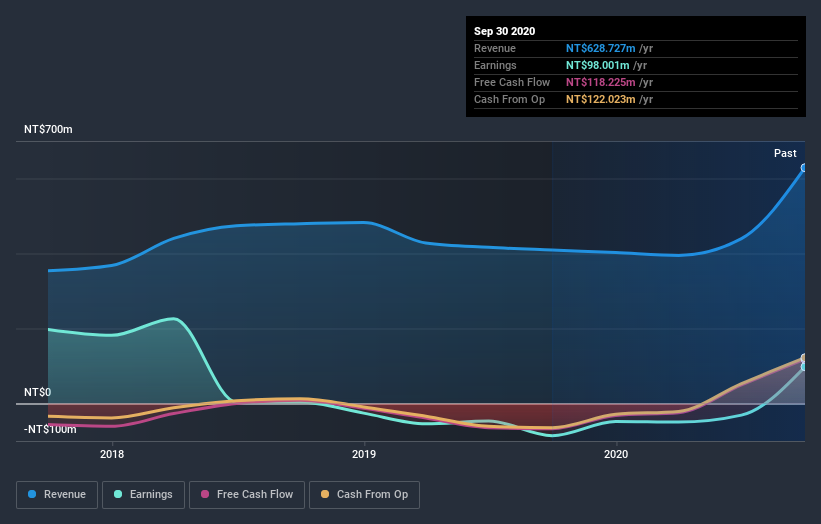Click the Sep 30 2020 tooltip date
821x524 pixels.
click(x=505, y=31)
